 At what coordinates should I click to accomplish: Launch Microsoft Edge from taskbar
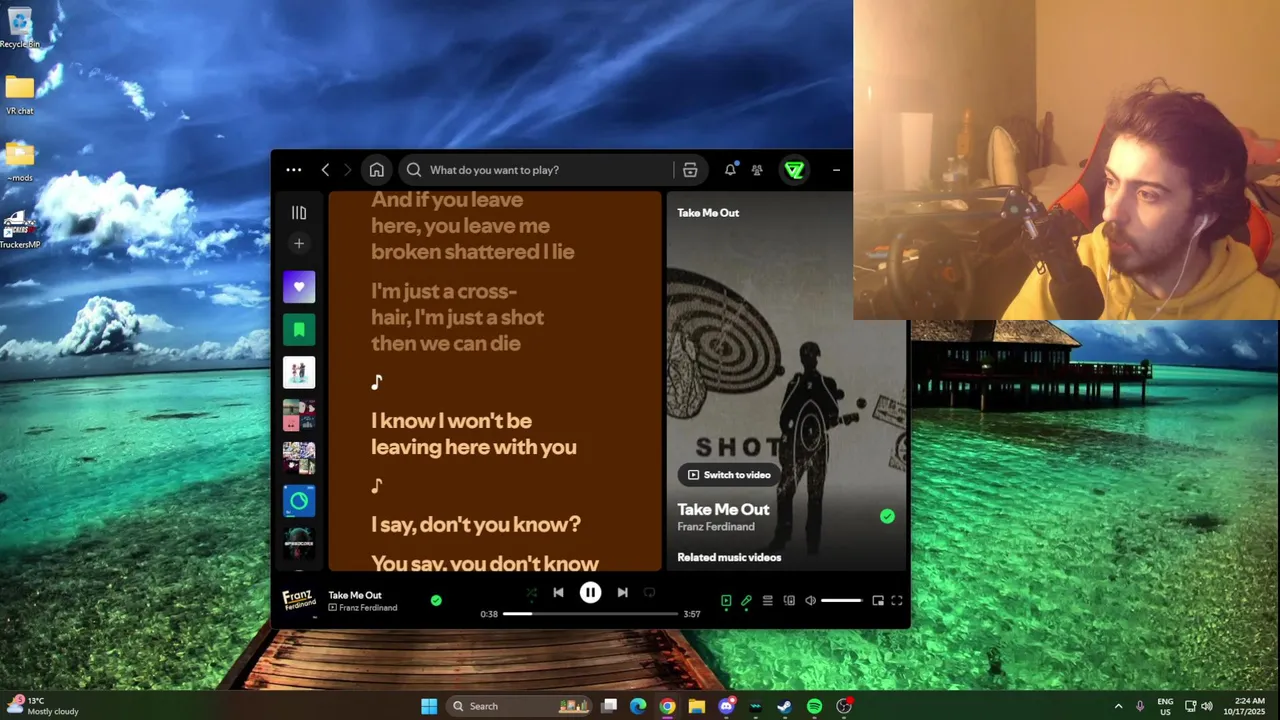pos(638,706)
